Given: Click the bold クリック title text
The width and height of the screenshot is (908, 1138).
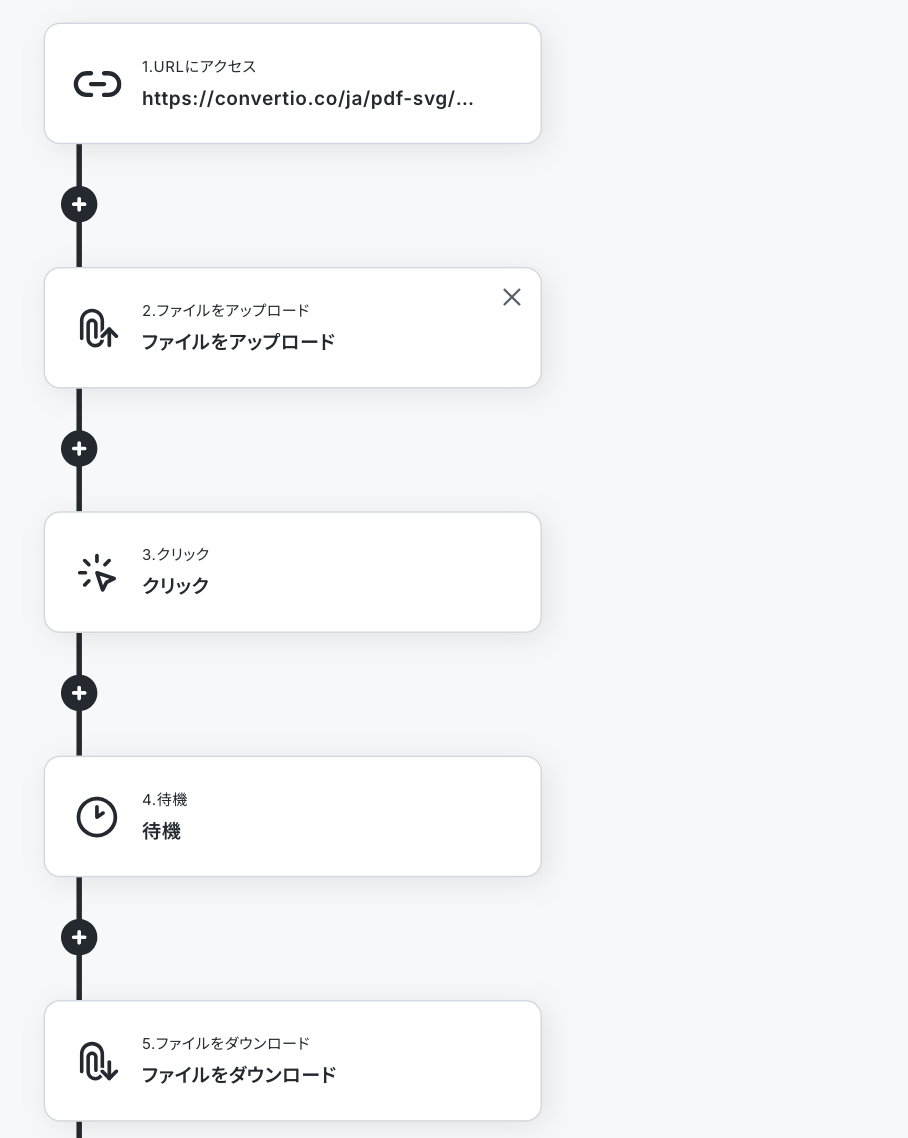Looking at the screenshot, I should tap(176, 586).
